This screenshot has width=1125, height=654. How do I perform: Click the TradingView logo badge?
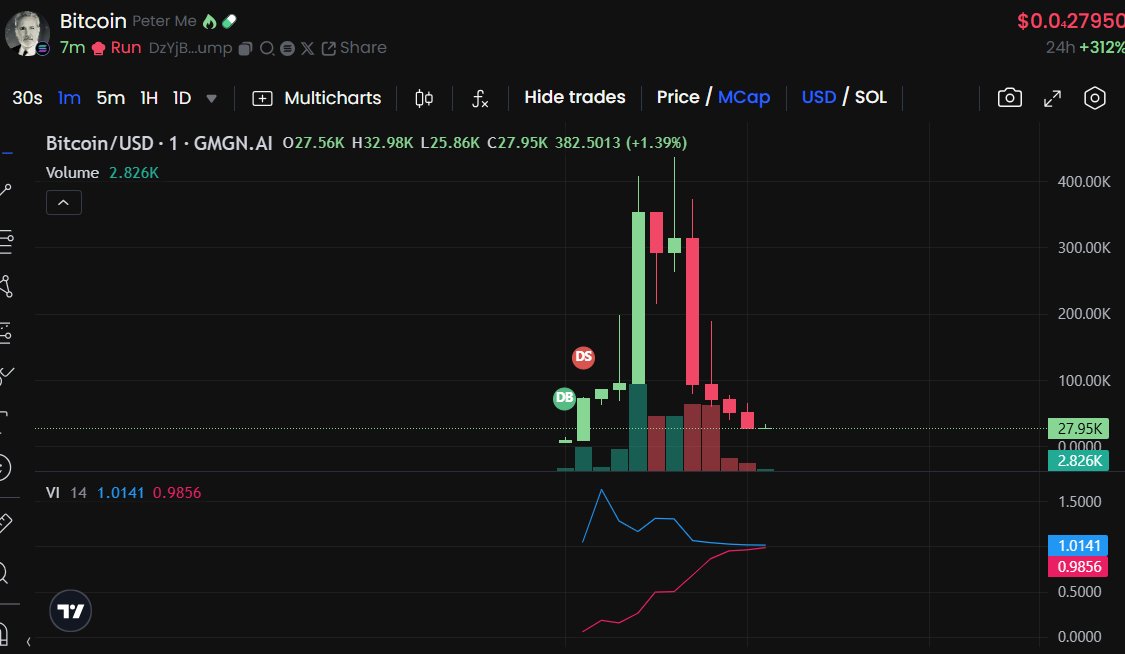tap(70, 611)
